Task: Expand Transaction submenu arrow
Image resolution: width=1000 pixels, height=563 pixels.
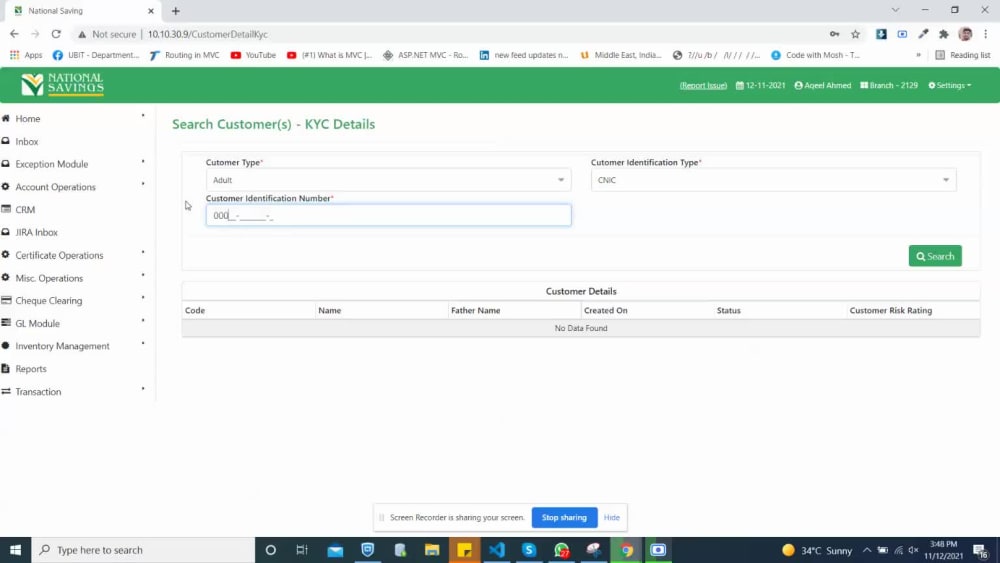Action: [143, 388]
